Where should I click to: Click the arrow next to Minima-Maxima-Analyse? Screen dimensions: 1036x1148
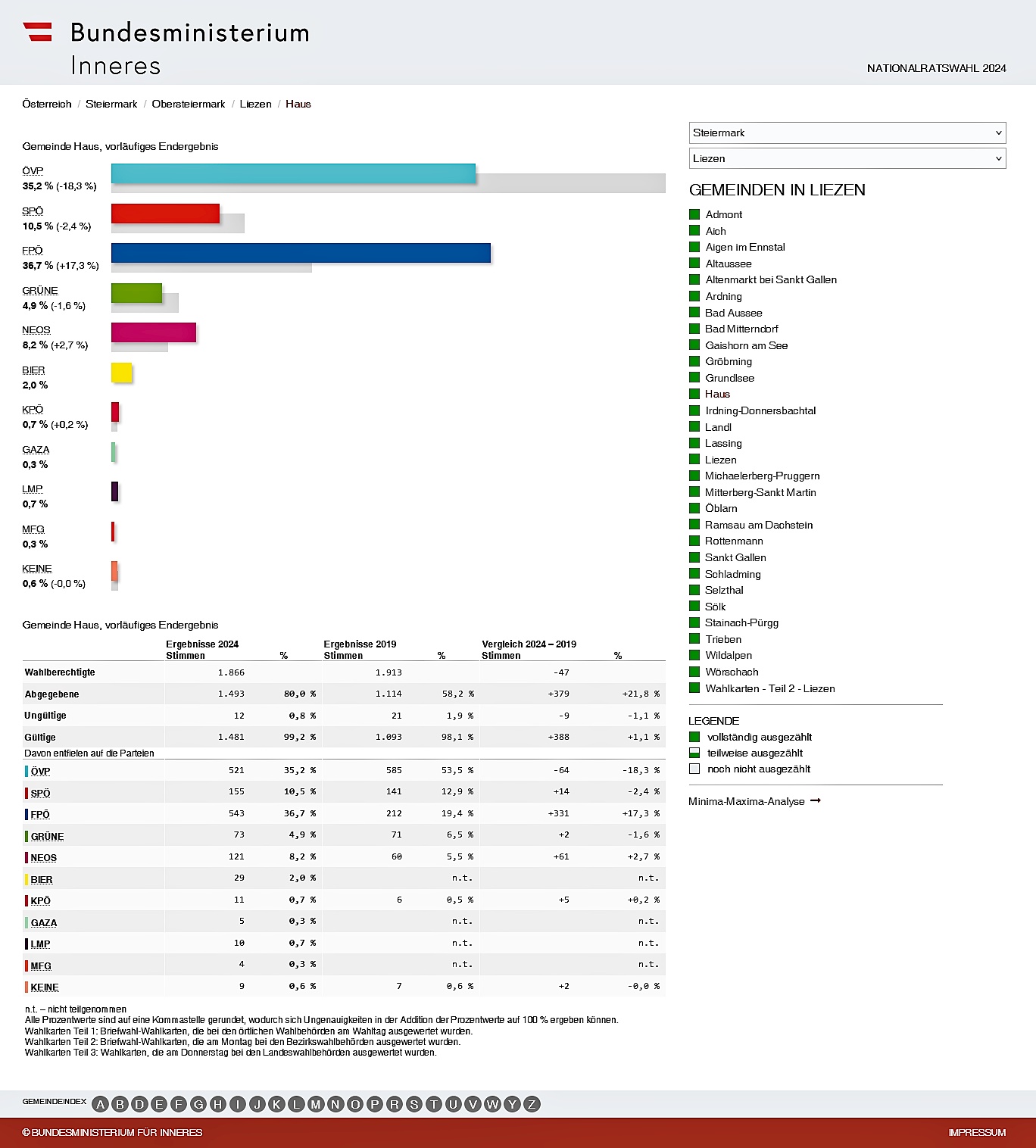tap(816, 800)
